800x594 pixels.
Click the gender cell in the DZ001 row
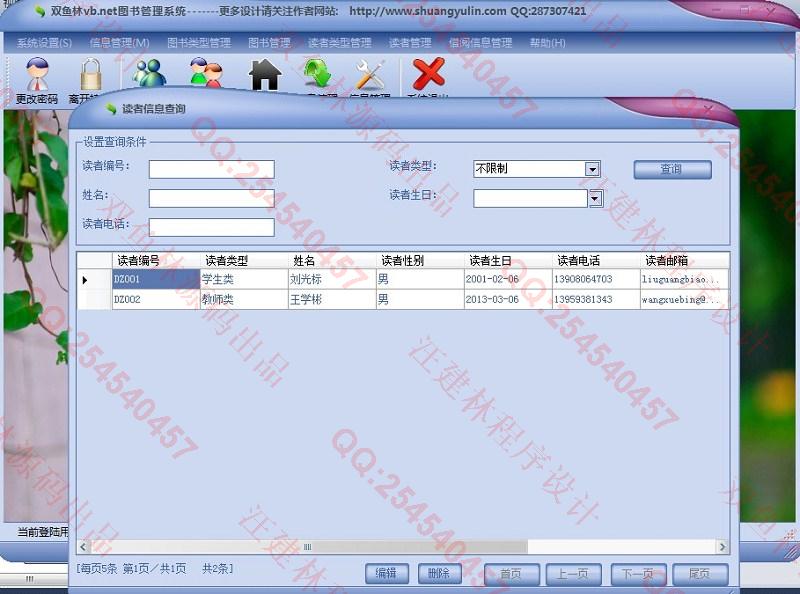click(420, 279)
